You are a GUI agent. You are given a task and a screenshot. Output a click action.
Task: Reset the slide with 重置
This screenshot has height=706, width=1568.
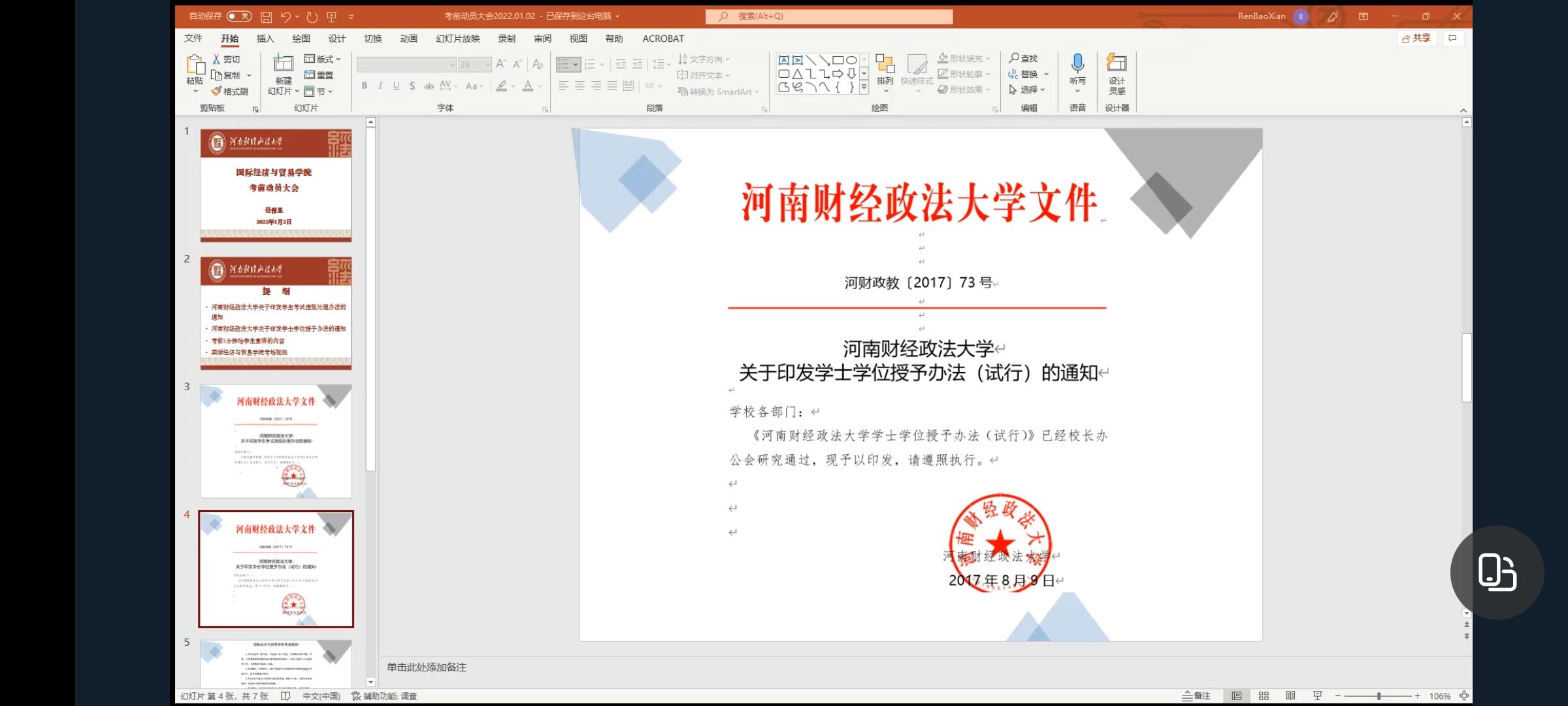point(319,75)
